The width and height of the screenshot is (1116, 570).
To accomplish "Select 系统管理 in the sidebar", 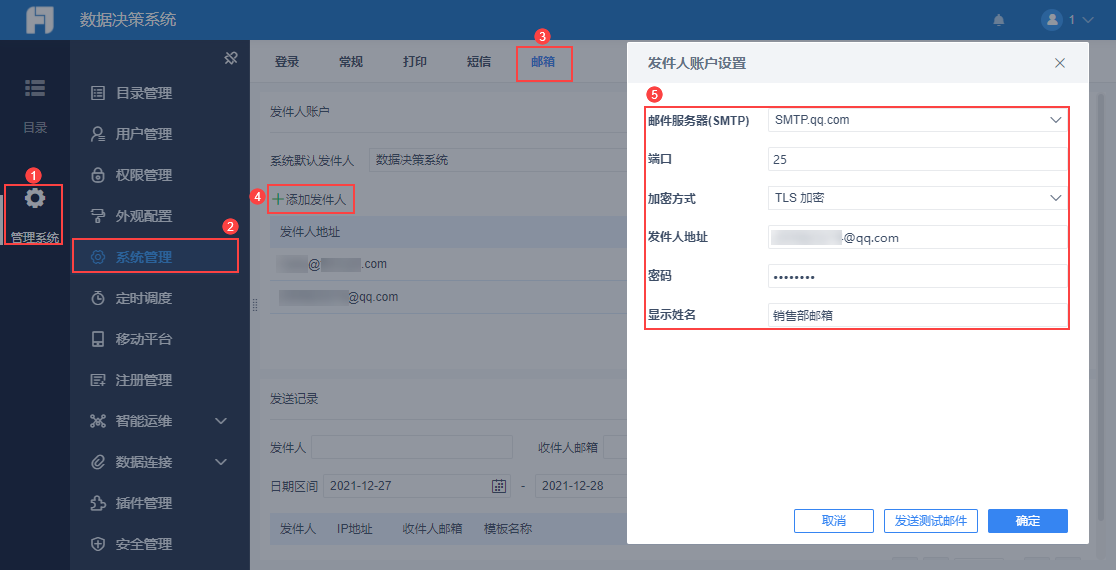I will tap(154, 257).
